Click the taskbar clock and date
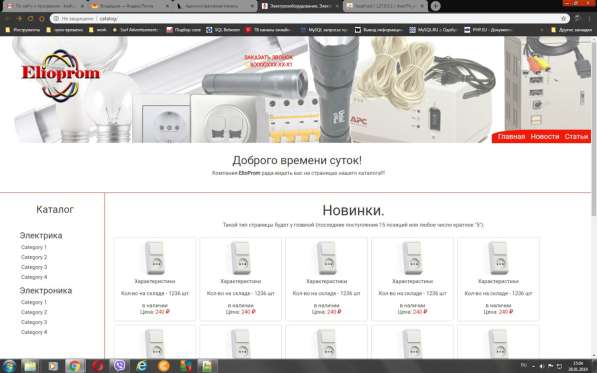Image resolution: width=597 pixels, height=373 pixels. (578, 366)
